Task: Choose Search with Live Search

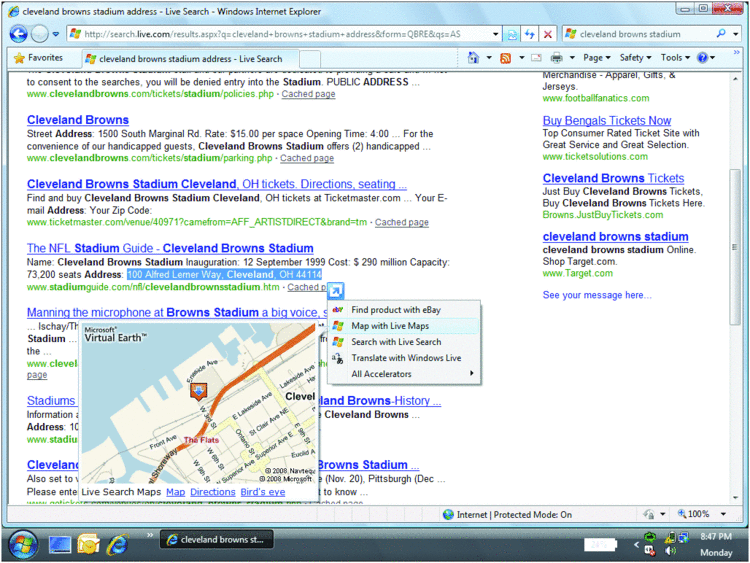Action: tap(404, 342)
